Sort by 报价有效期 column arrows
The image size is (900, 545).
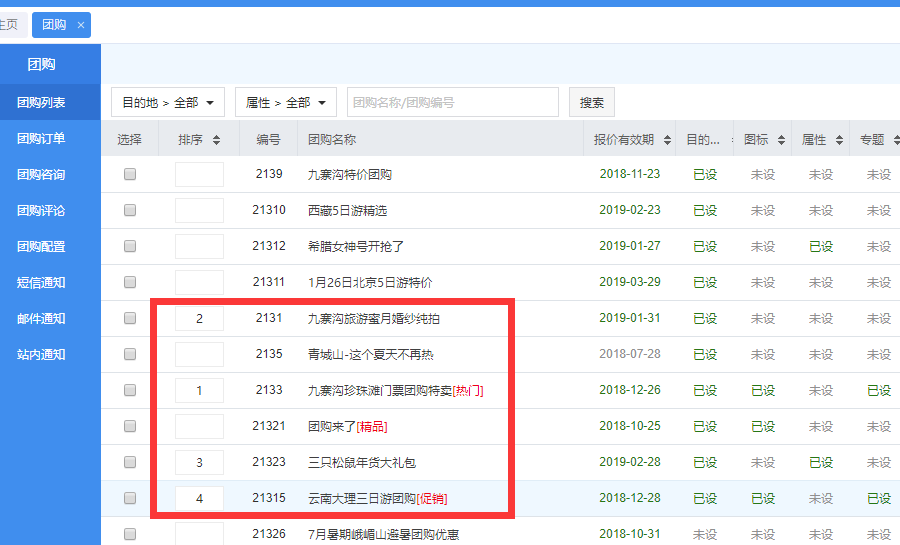point(663,141)
